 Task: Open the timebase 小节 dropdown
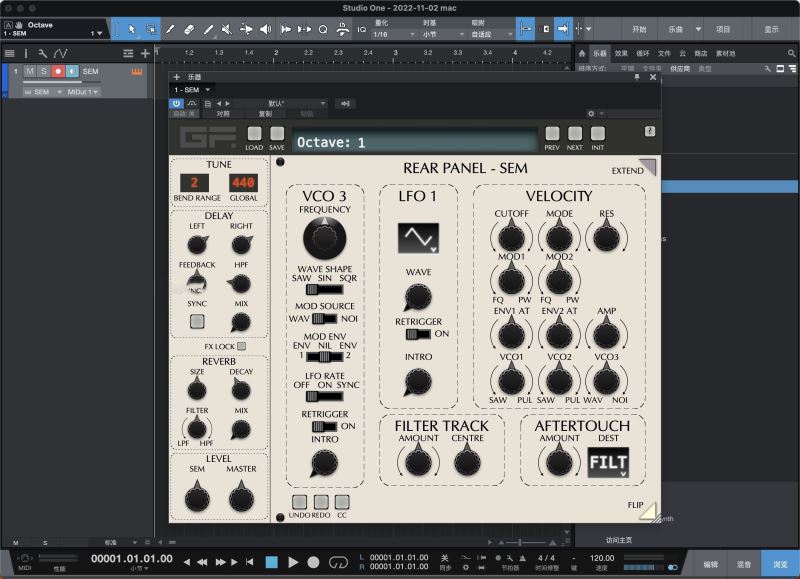pyautogui.click(x=443, y=34)
